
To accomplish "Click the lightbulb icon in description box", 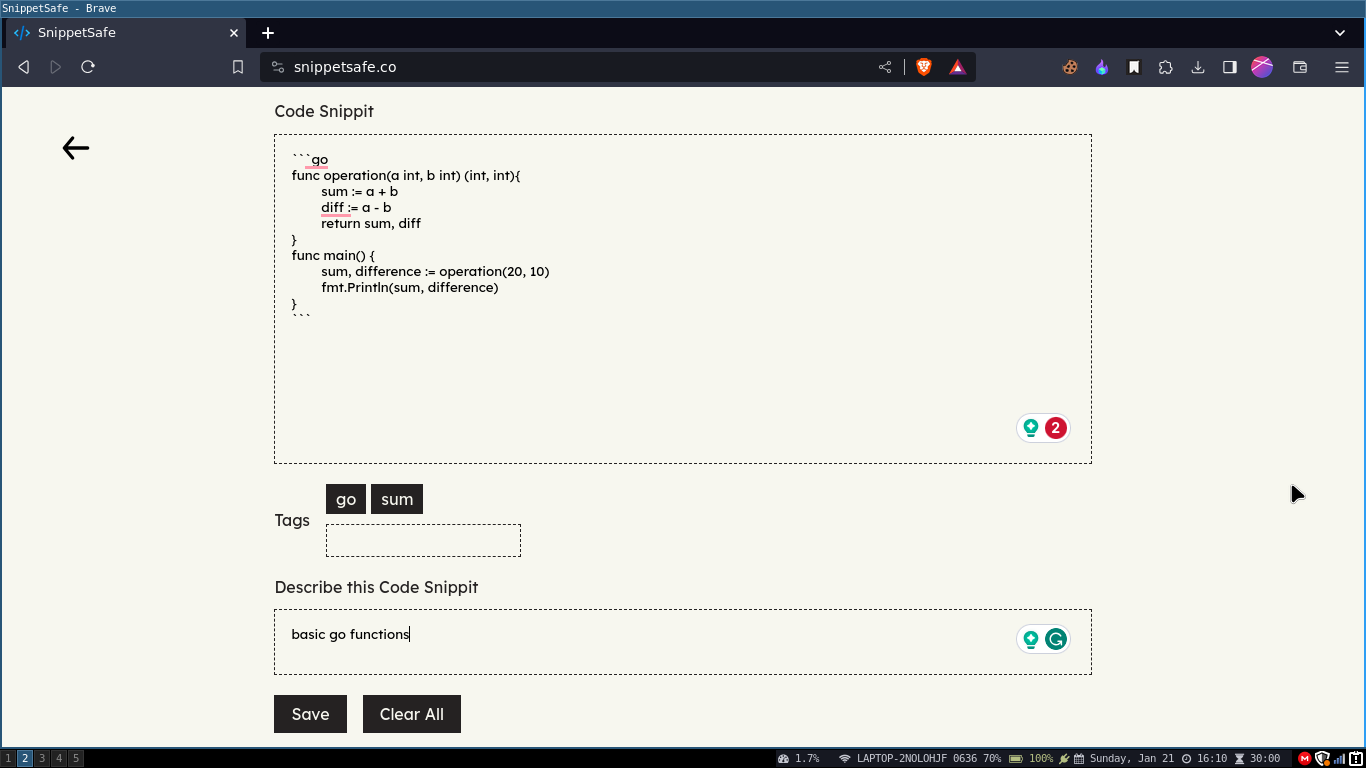I will 1031,639.
